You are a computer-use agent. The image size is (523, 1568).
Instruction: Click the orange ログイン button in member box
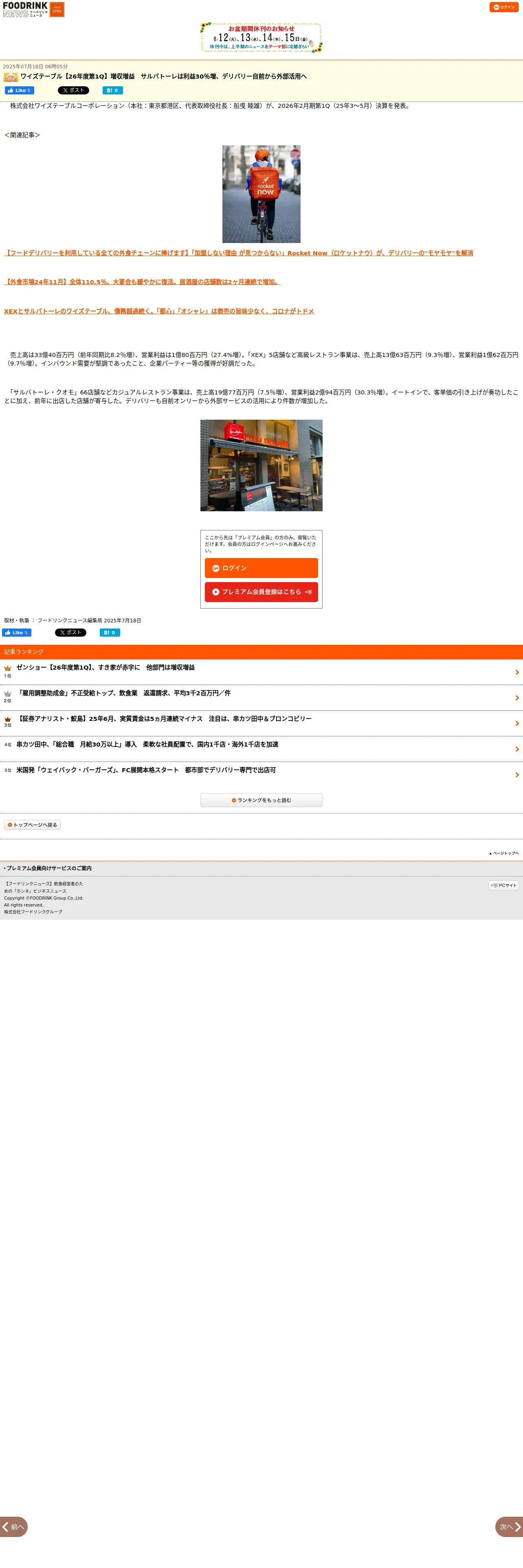(261, 568)
